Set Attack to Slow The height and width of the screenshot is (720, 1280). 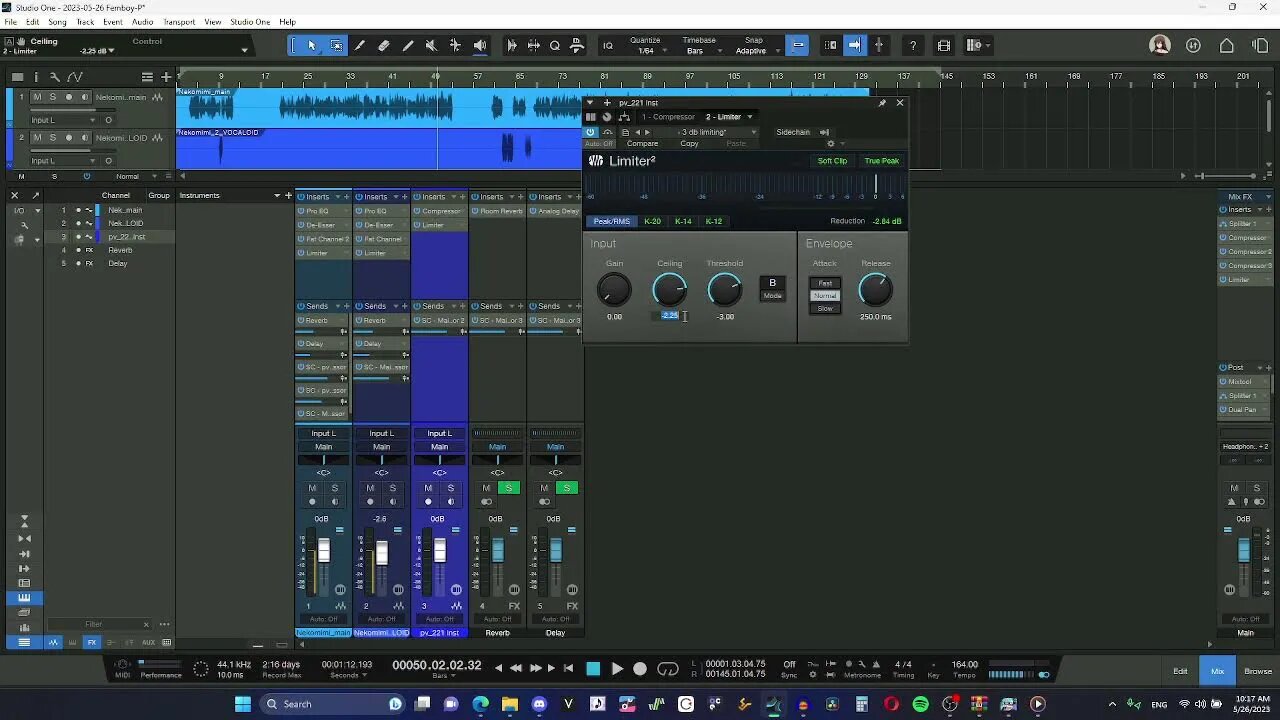[x=825, y=308]
